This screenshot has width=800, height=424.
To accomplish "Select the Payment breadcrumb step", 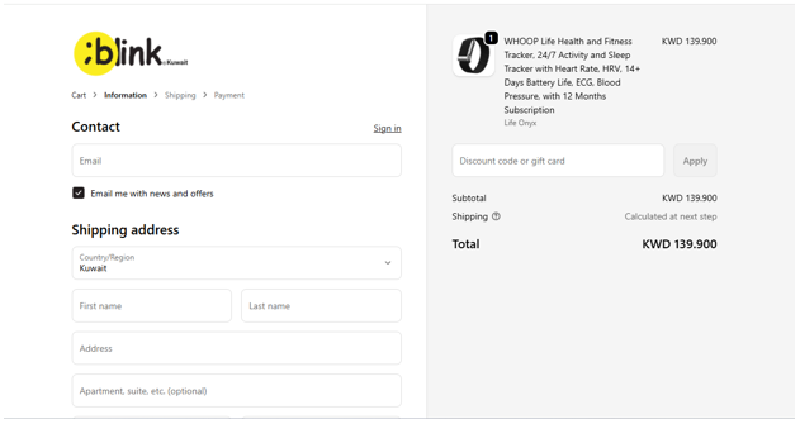I will tap(229, 96).
